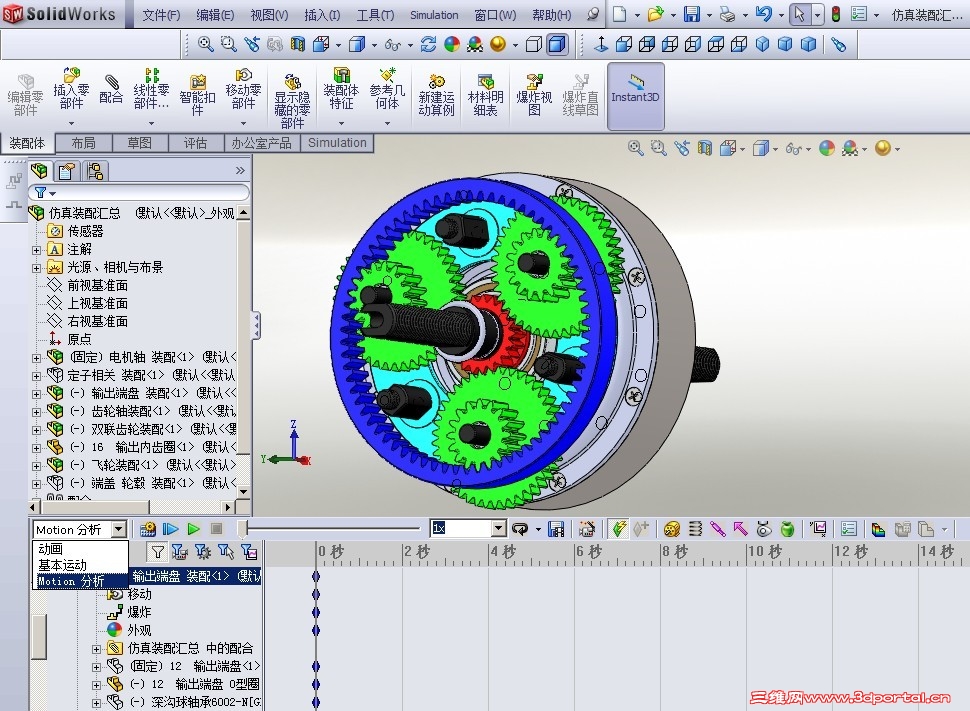
Task: Expand the 光源、相机与布景 node
Action: (x=36, y=268)
